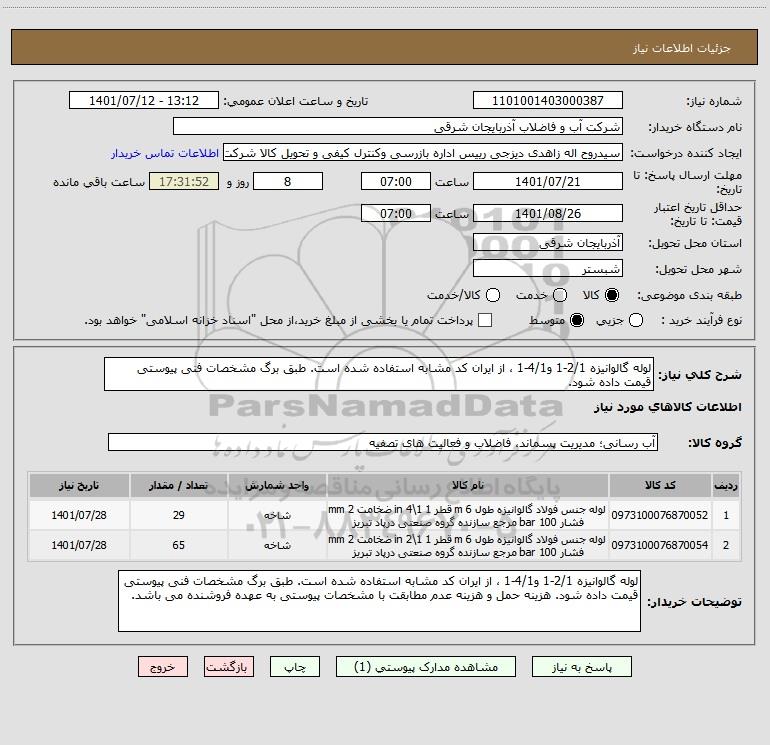Click the کد کالا column header

click(x=660, y=485)
